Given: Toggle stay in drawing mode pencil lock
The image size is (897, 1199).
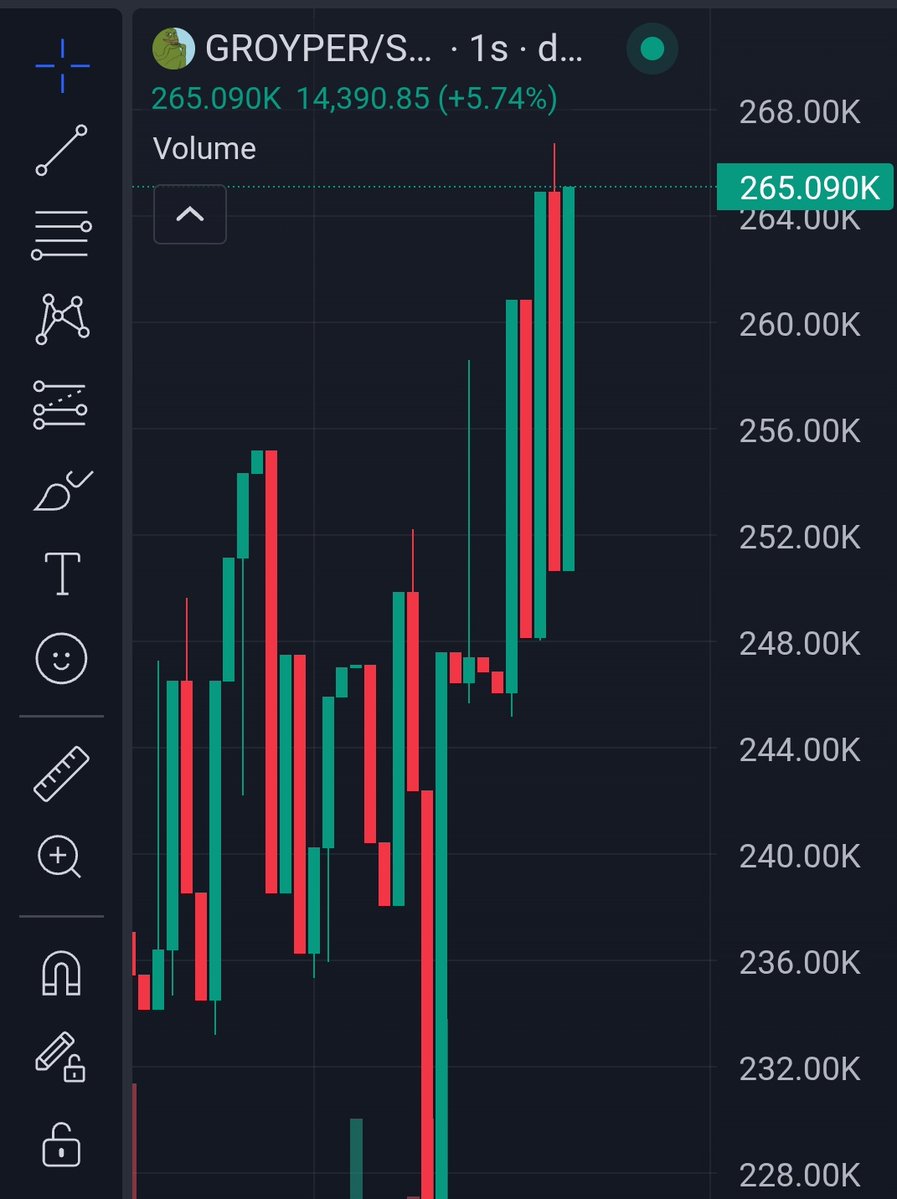Looking at the screenshot, I should point(60,1058).
